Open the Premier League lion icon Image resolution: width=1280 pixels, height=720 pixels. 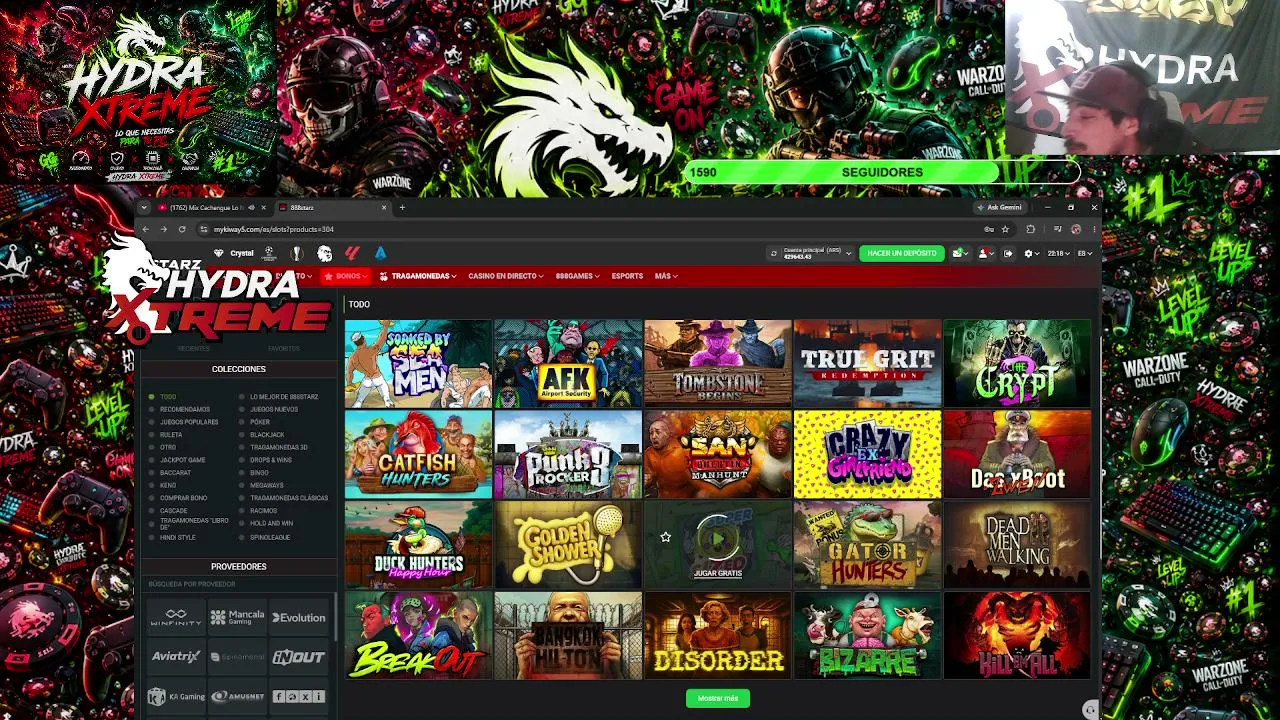coord(324,253)
